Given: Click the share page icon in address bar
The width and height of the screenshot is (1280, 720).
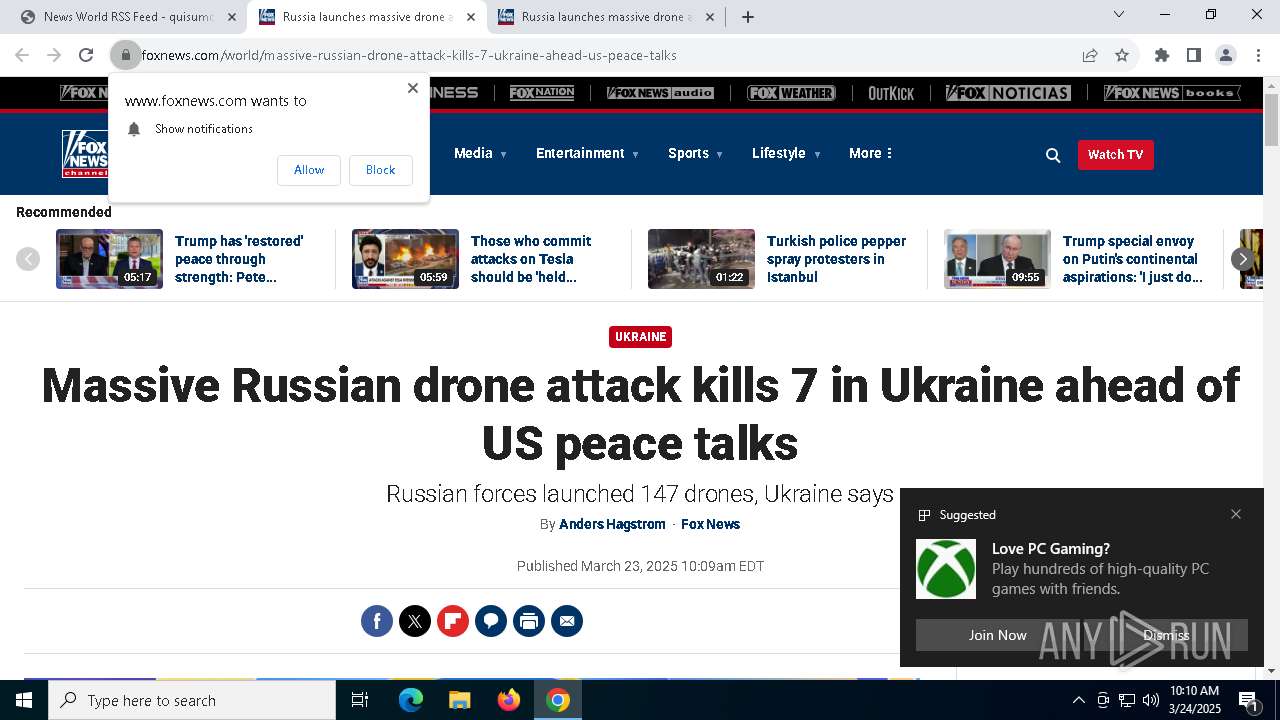Looking at the screenshot, I should tap(1090, 55).
